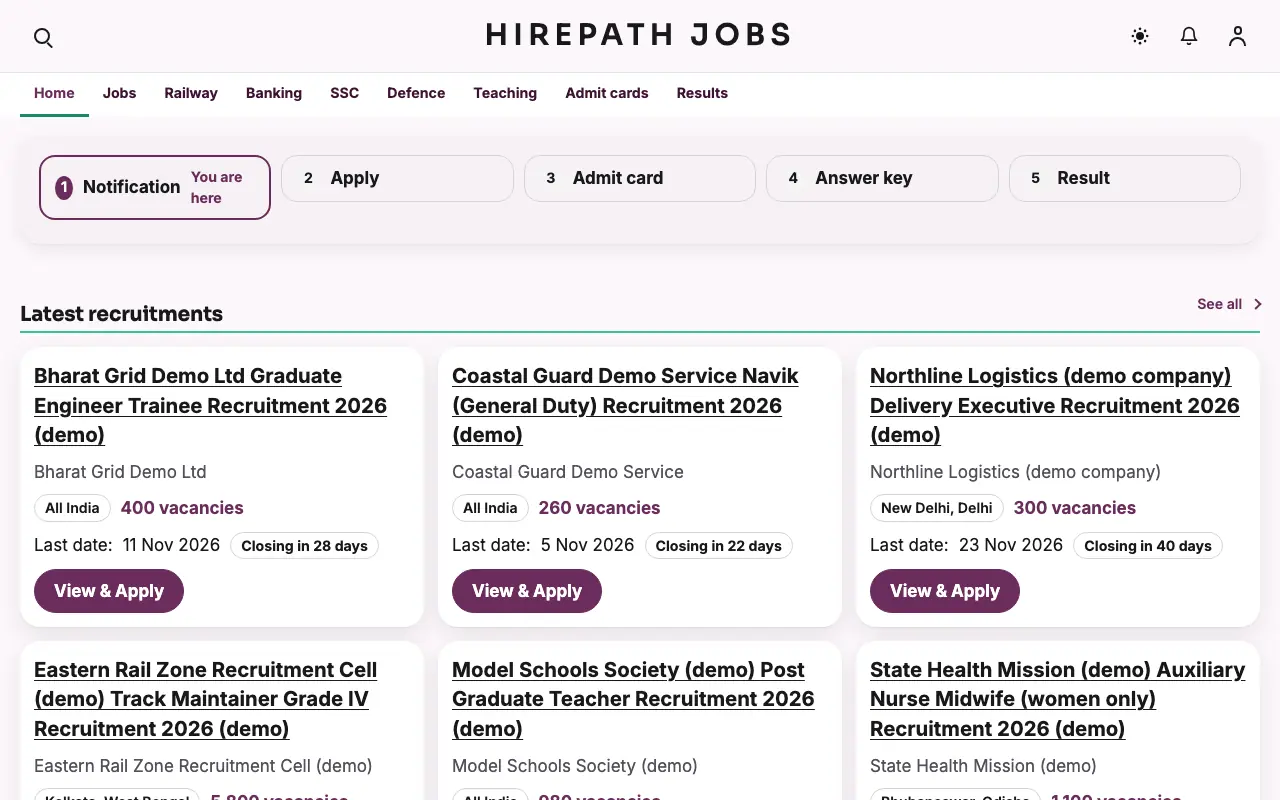Open Eastern Rail Zone Track Maintainer title
This screenshot has height=800, width=1280.
coord(205,699)
